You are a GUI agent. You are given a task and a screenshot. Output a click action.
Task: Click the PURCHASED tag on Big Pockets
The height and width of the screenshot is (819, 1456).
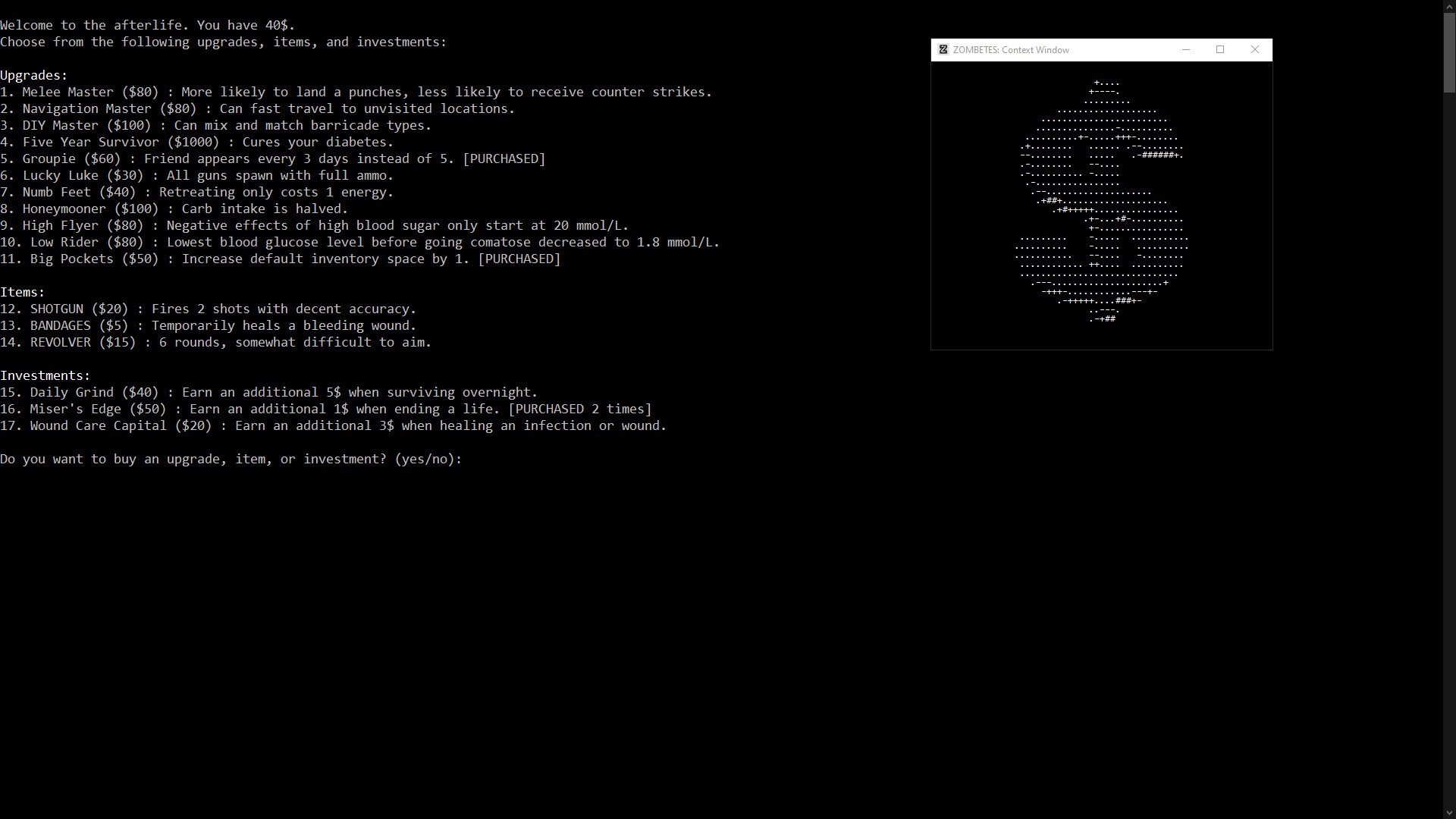click(x=519, y=259)
